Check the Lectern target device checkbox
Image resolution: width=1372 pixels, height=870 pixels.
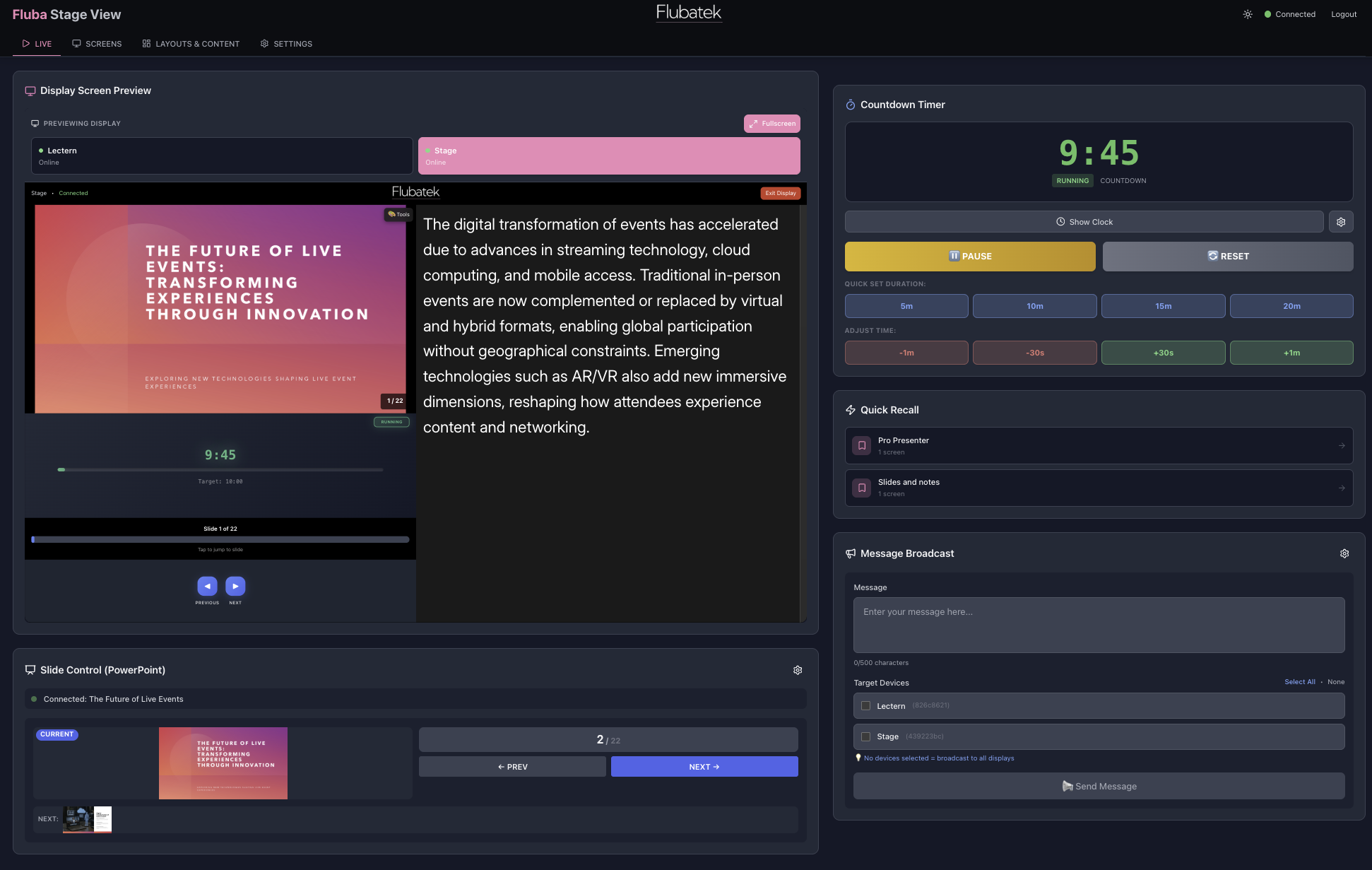point(865,706)
